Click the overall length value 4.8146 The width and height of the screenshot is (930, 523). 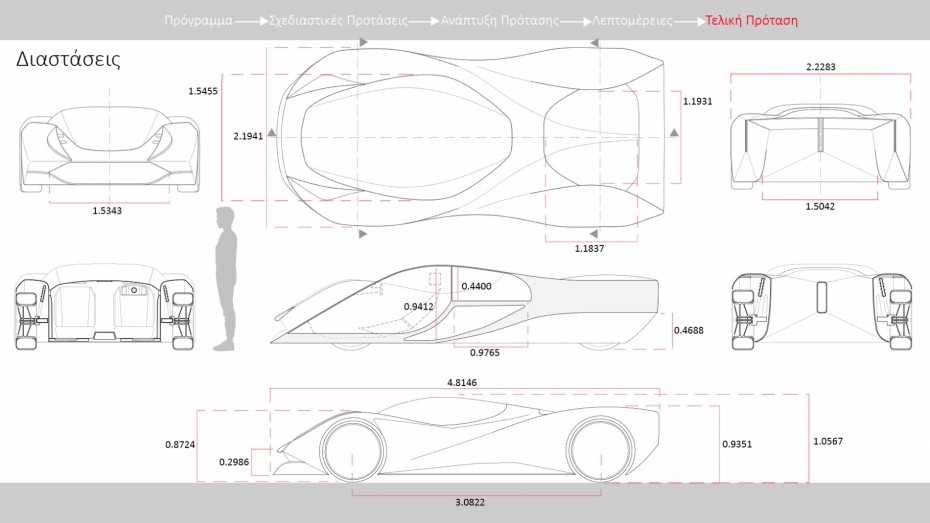[461, 382]
